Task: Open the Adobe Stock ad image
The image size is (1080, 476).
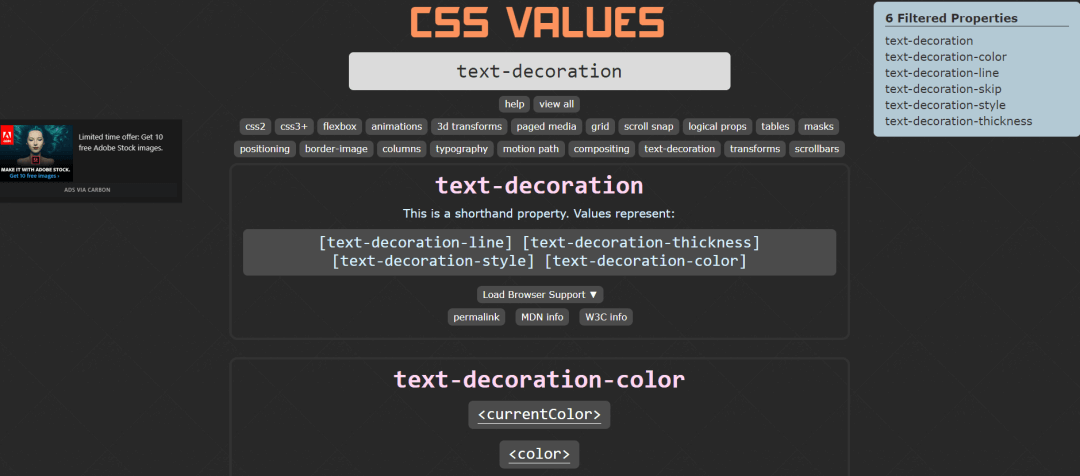Action: 37,153
